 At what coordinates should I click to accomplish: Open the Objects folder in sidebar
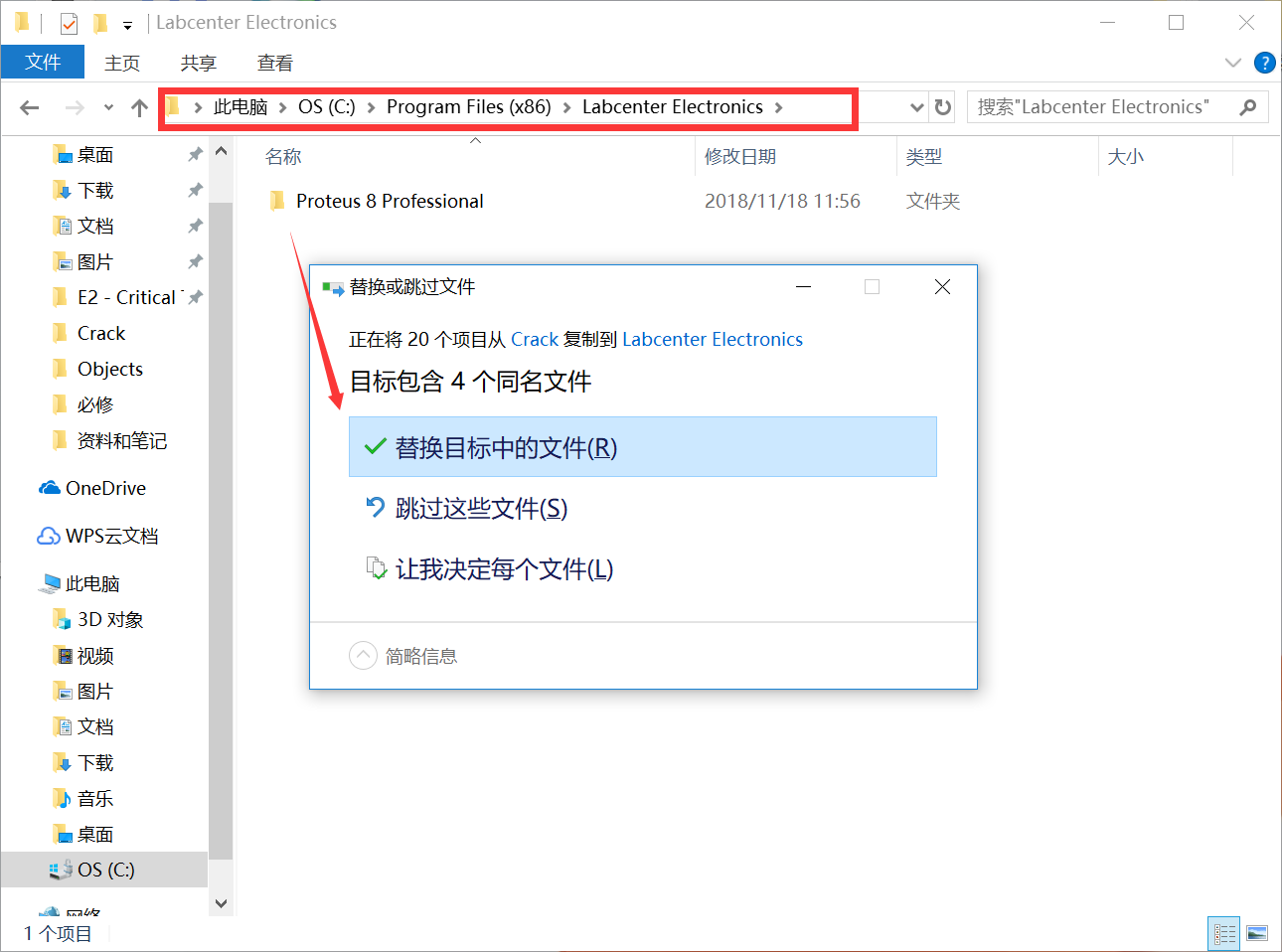[x=110, y=369]
